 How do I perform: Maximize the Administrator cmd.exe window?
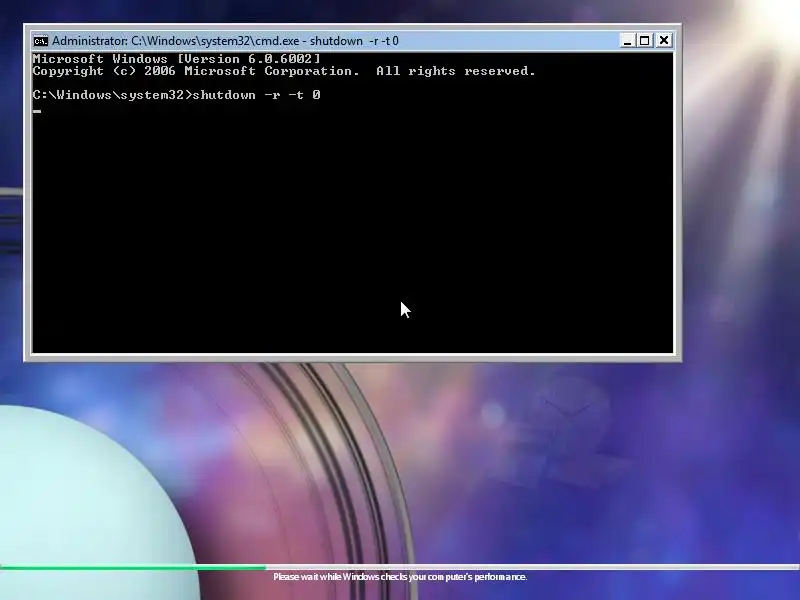click(645, 40)
